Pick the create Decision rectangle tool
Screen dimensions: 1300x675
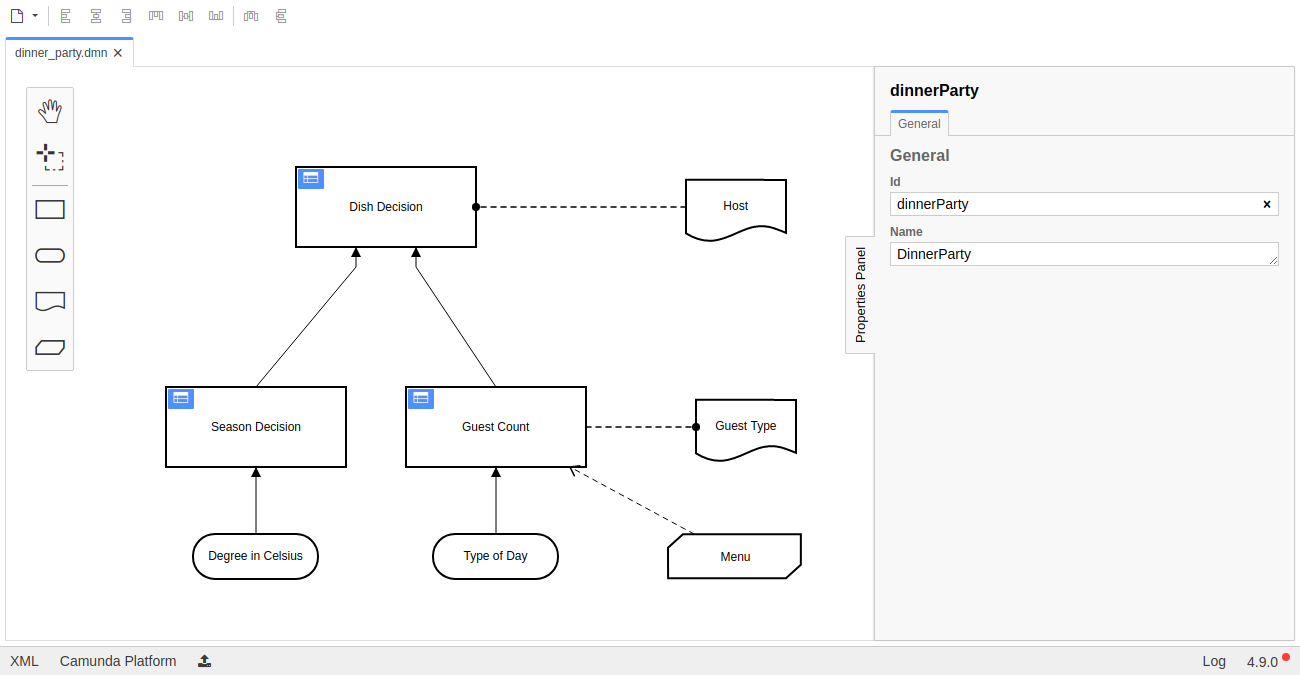(x=50, y=209)
